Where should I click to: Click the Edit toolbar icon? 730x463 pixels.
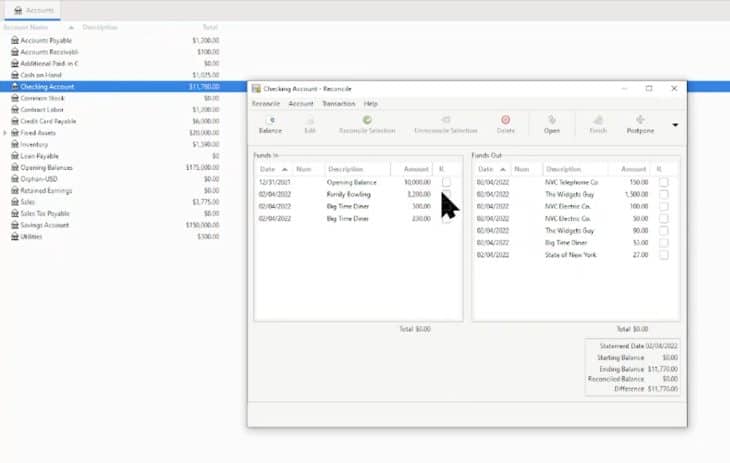click(310, 124)
